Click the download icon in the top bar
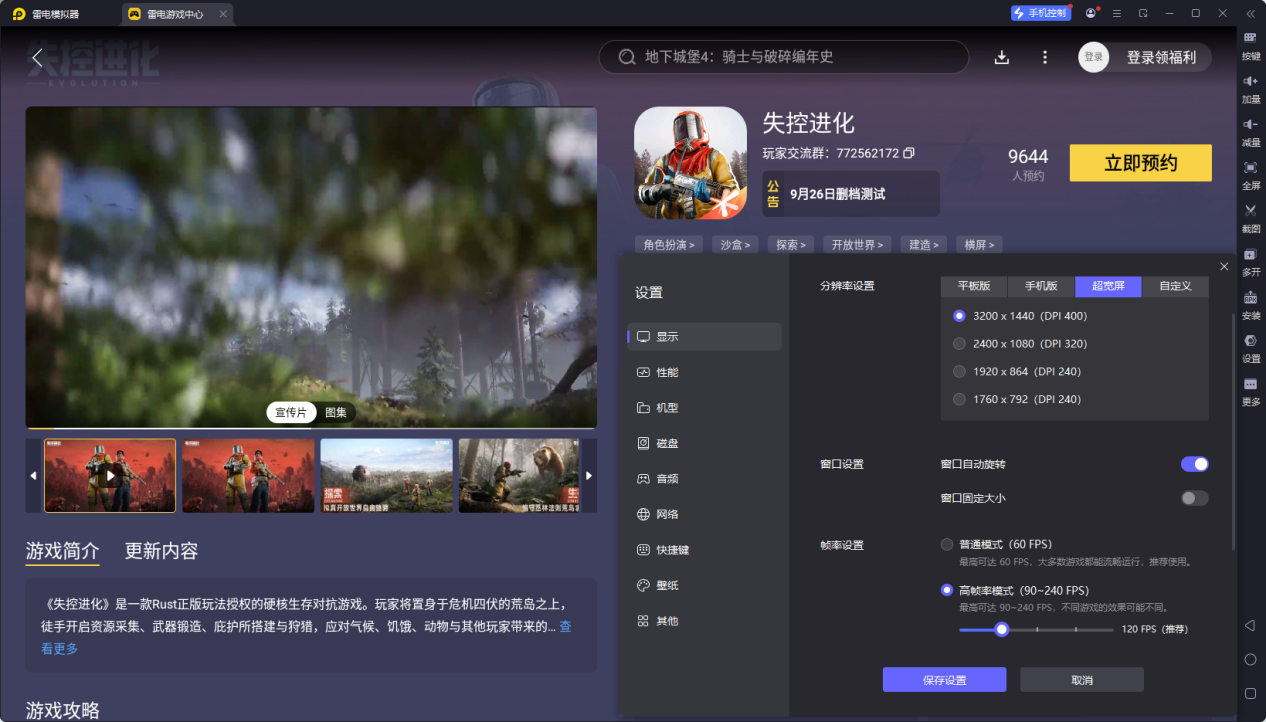 [1001, 57]
